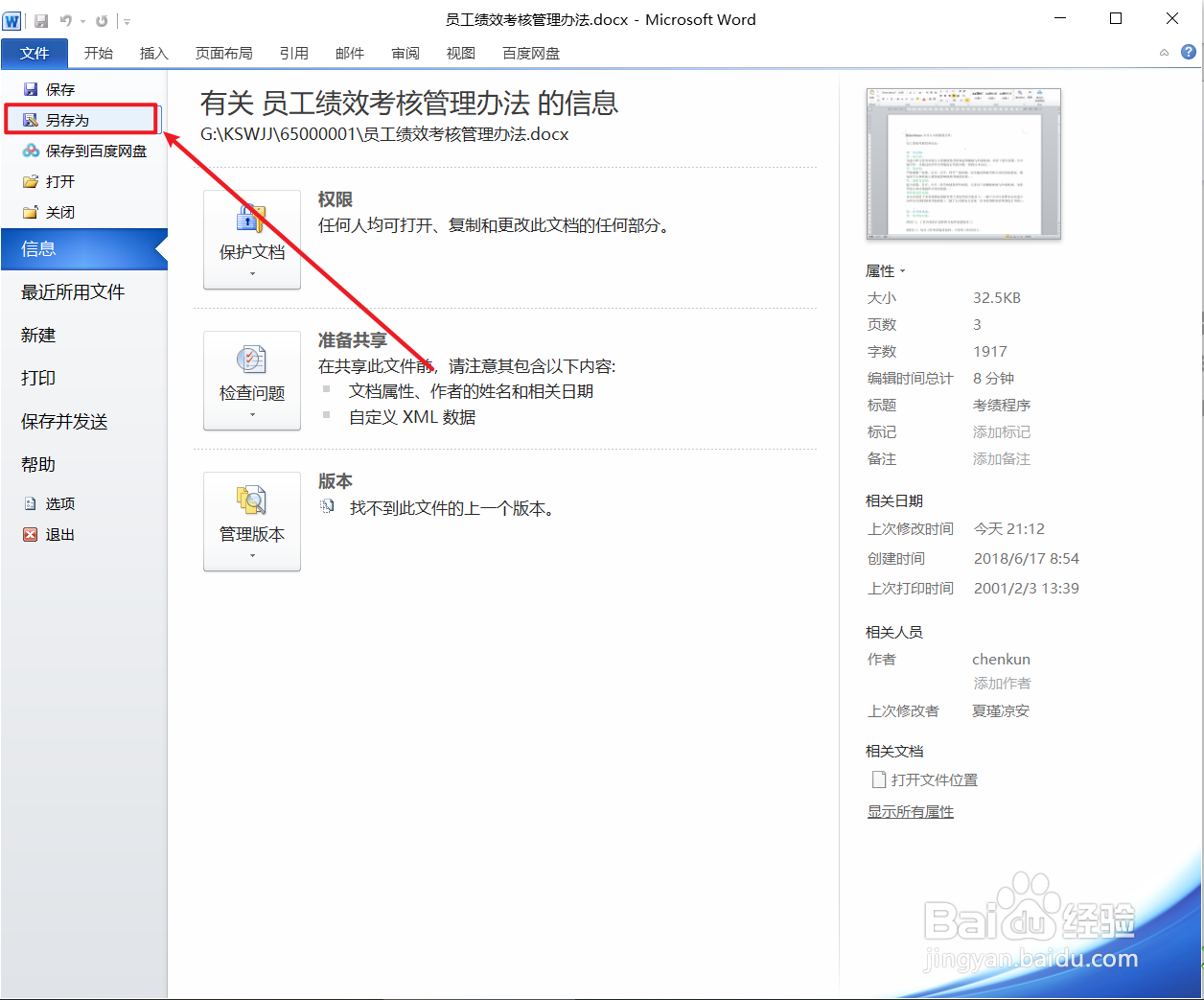1204x1000 pixels.
Task: Add an author with 添加作者
Action: click(1001, 683)
